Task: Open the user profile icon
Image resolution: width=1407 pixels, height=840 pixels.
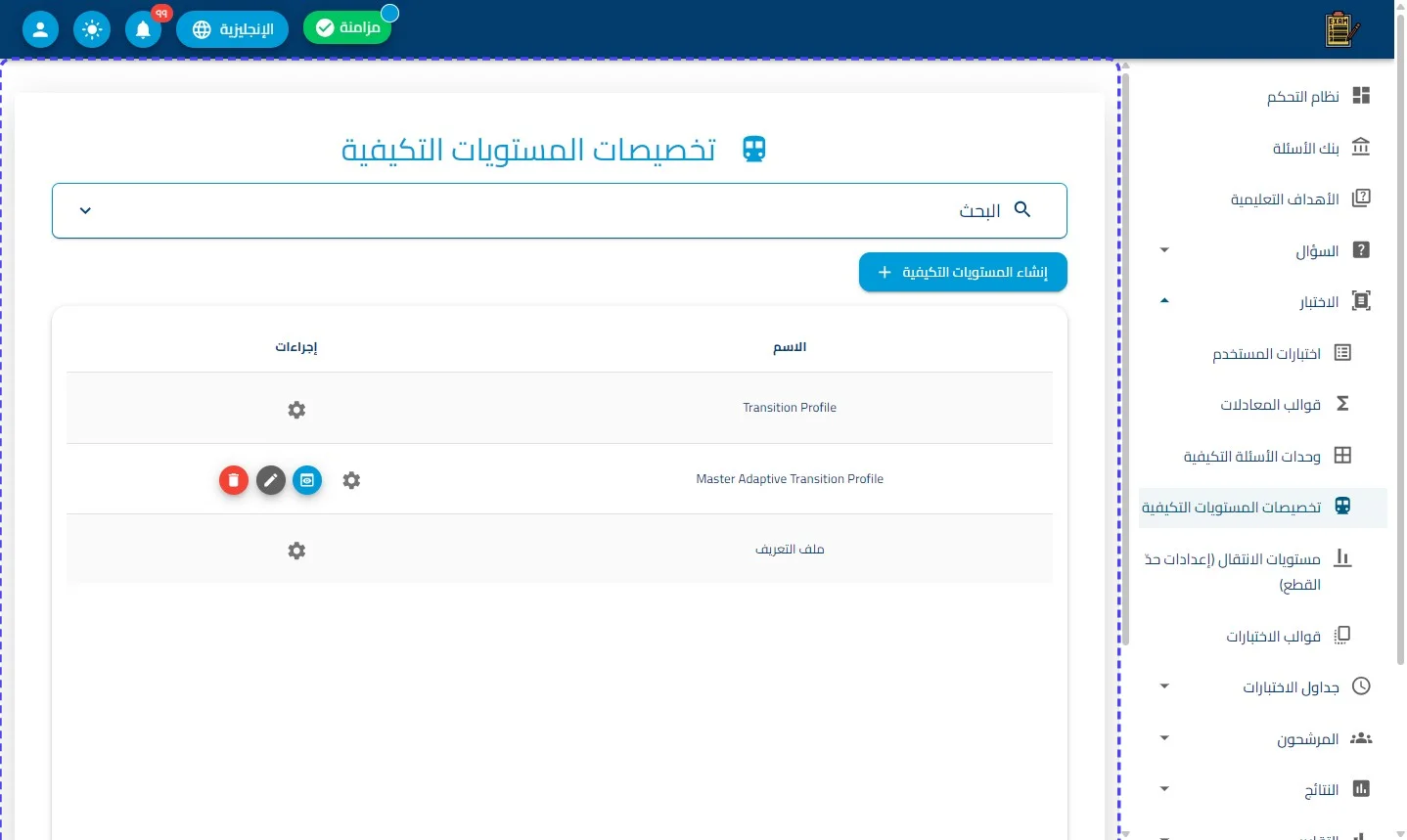Action: 40,29
